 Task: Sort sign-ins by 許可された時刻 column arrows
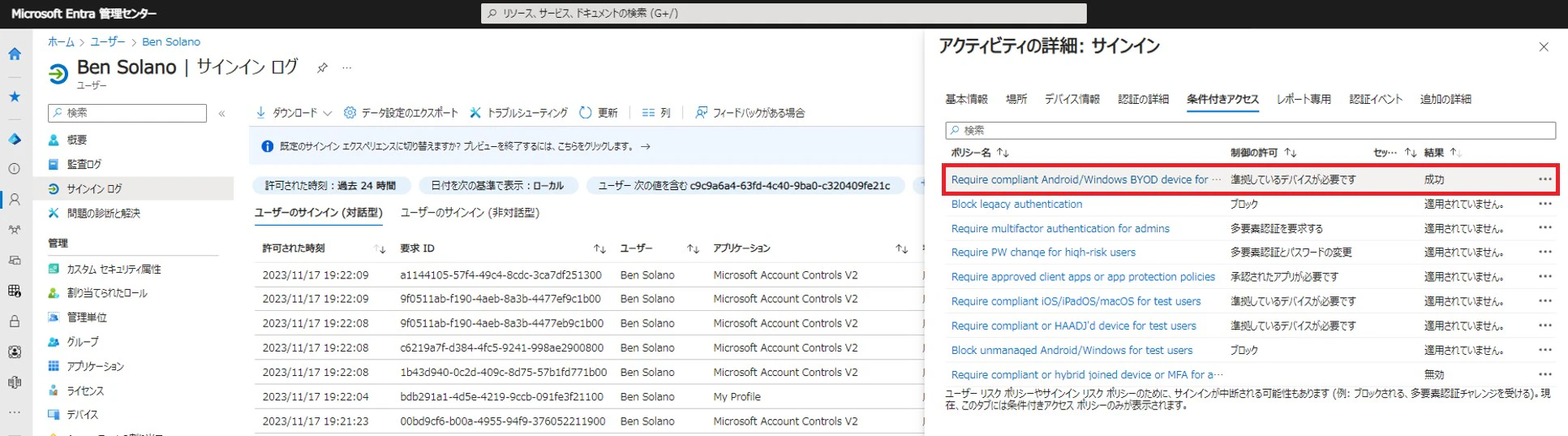[x=379, y=248]
